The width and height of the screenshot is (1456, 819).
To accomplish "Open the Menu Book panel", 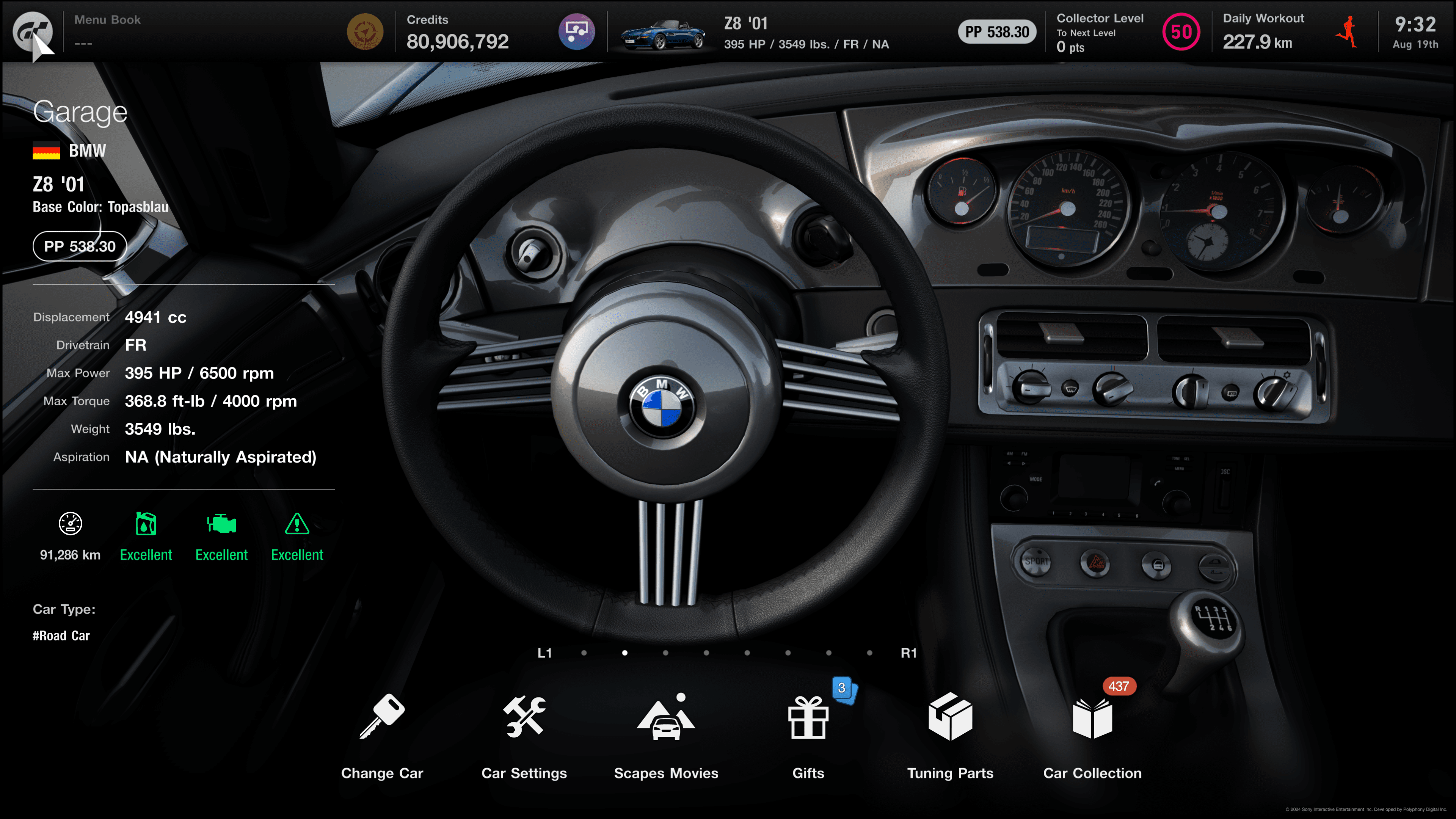I will pyautogui.click(x=107, y=31).
